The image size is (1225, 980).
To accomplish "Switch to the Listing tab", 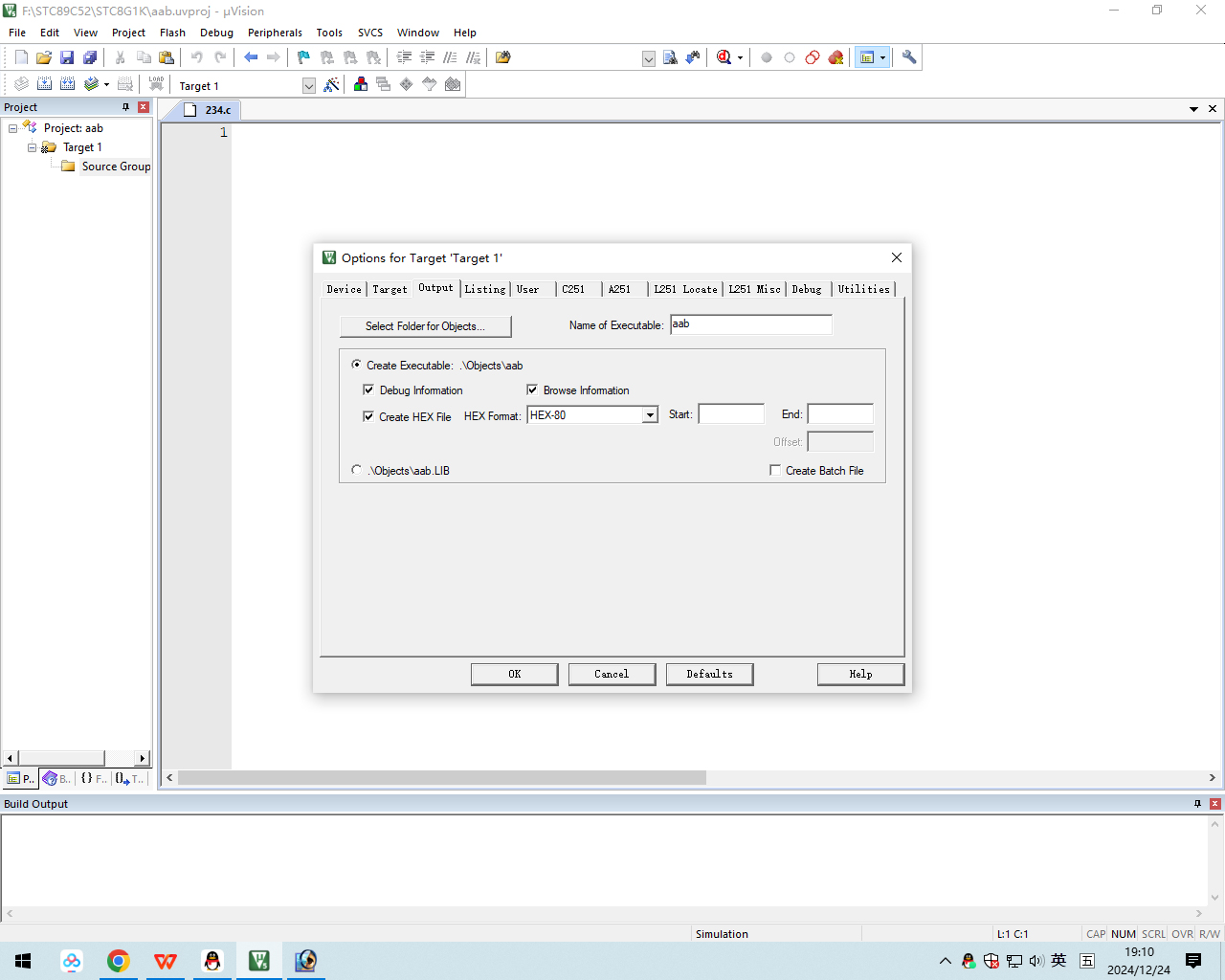I will click(x=485, y=289).
